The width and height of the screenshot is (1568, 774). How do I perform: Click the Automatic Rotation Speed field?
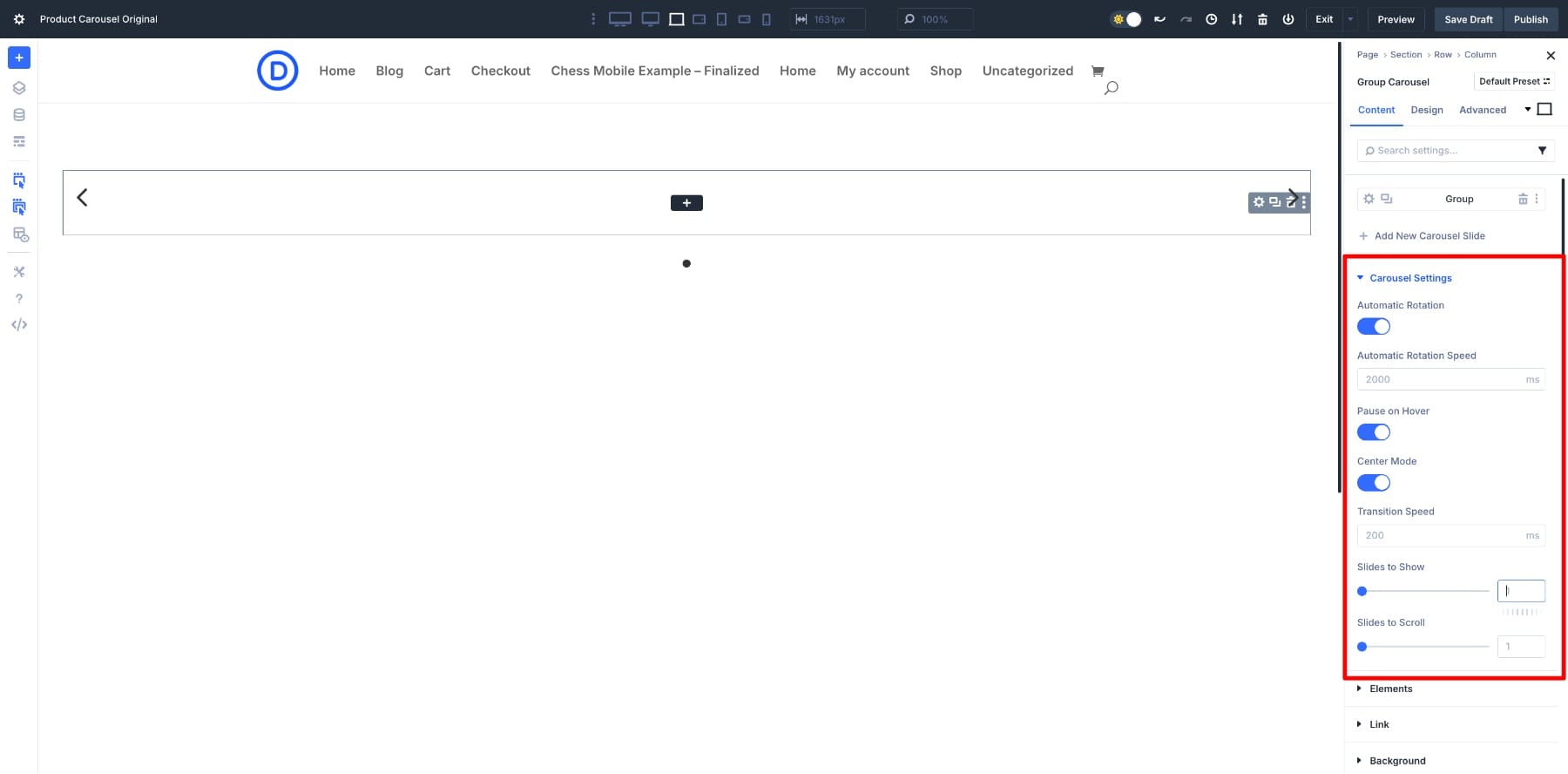(1451, 379)
